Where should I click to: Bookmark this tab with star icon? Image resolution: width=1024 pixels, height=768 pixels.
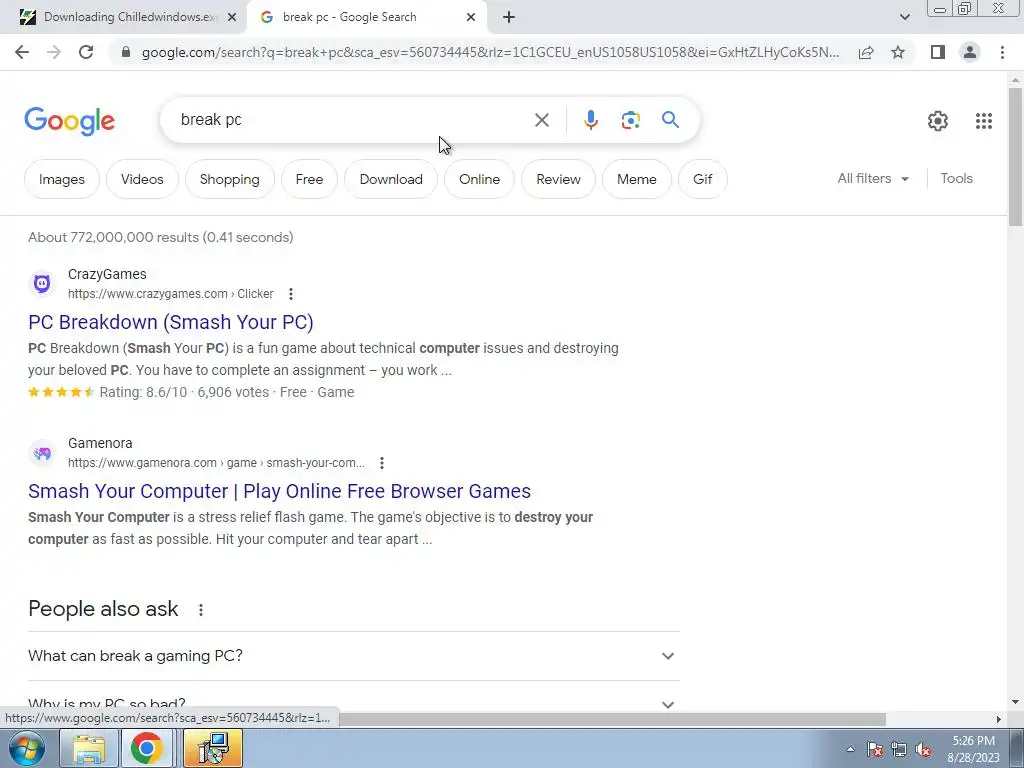[x=898, y=52]
